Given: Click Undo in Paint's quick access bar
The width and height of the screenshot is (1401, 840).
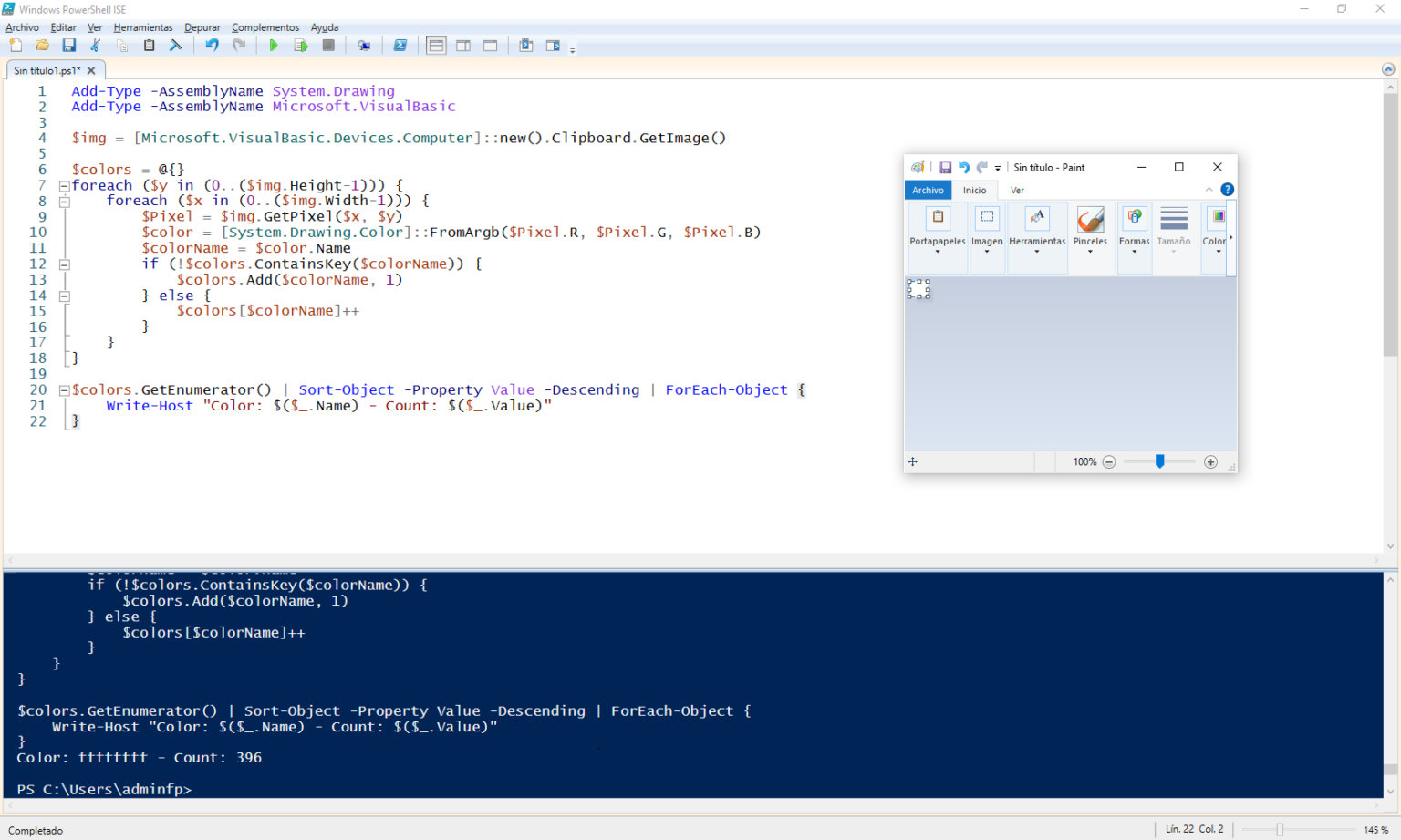Looking at the screenshot, I should [964, 167].
